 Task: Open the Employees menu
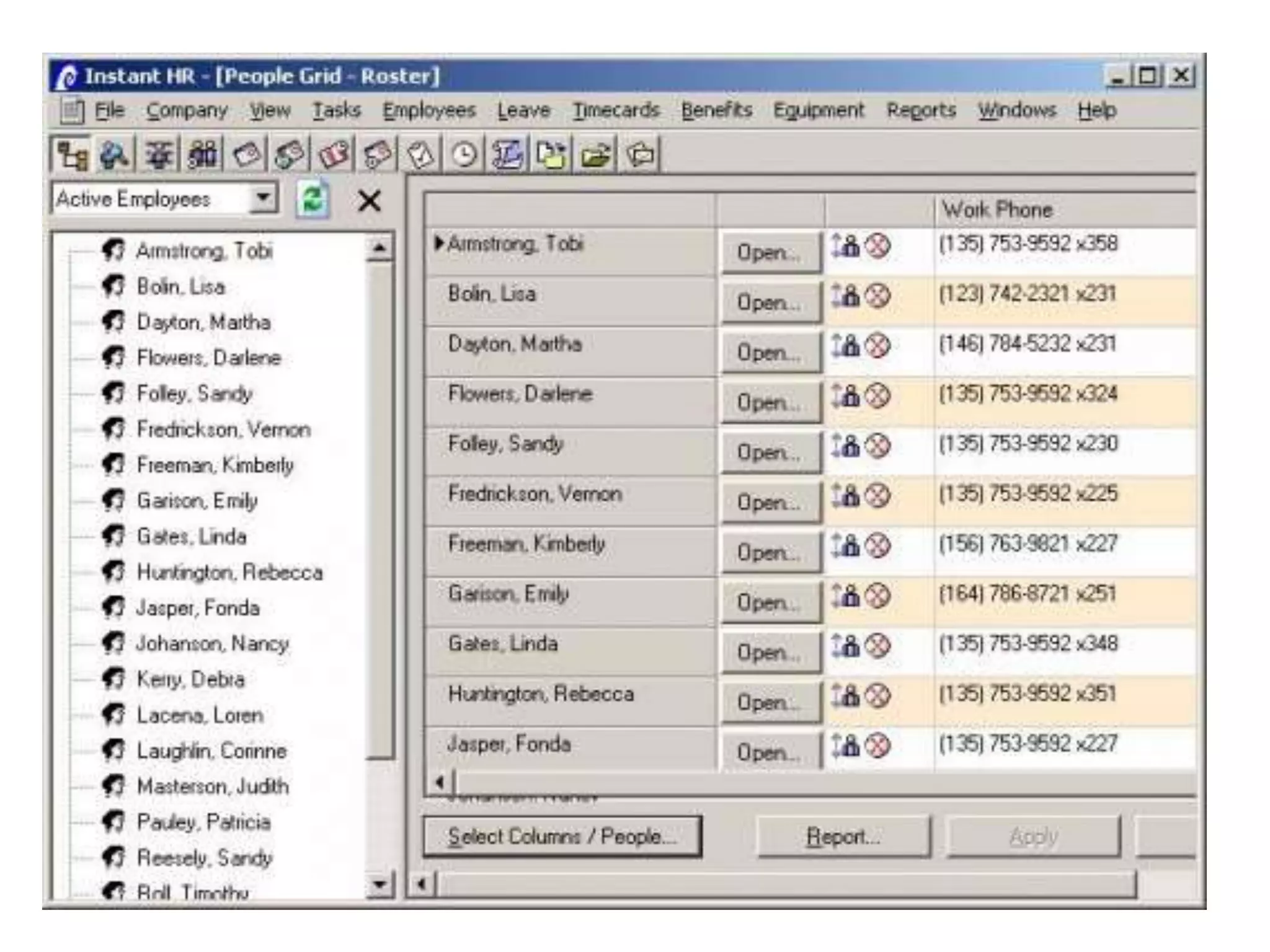click(429, 110)
